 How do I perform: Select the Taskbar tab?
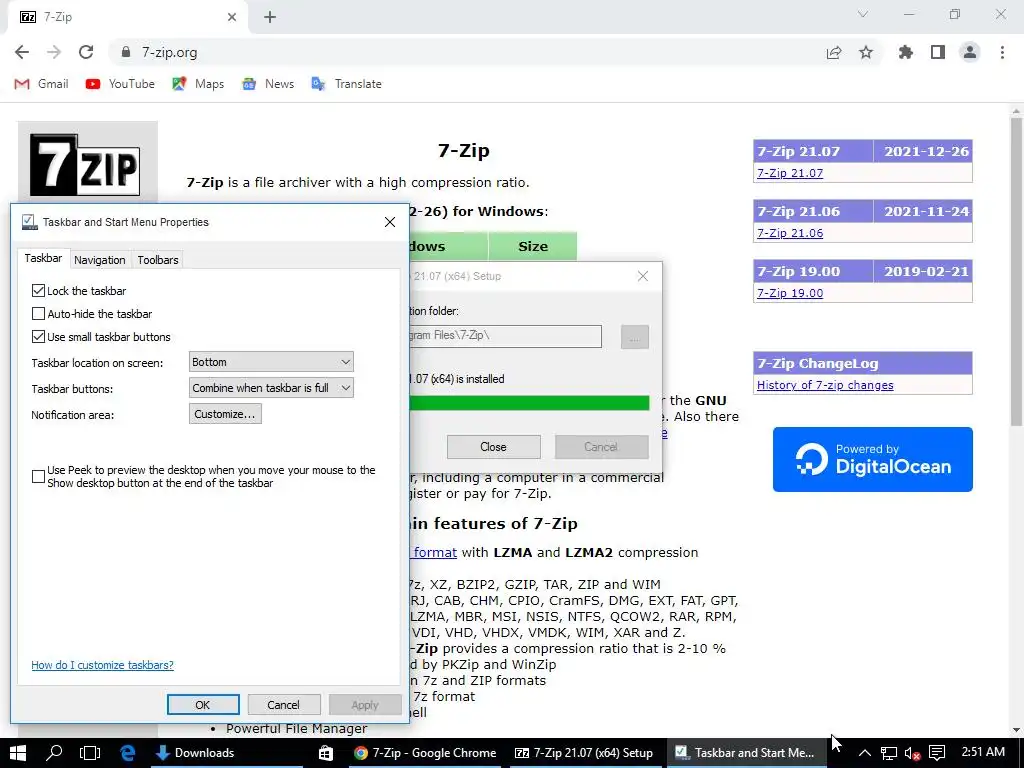coord(43,258)
